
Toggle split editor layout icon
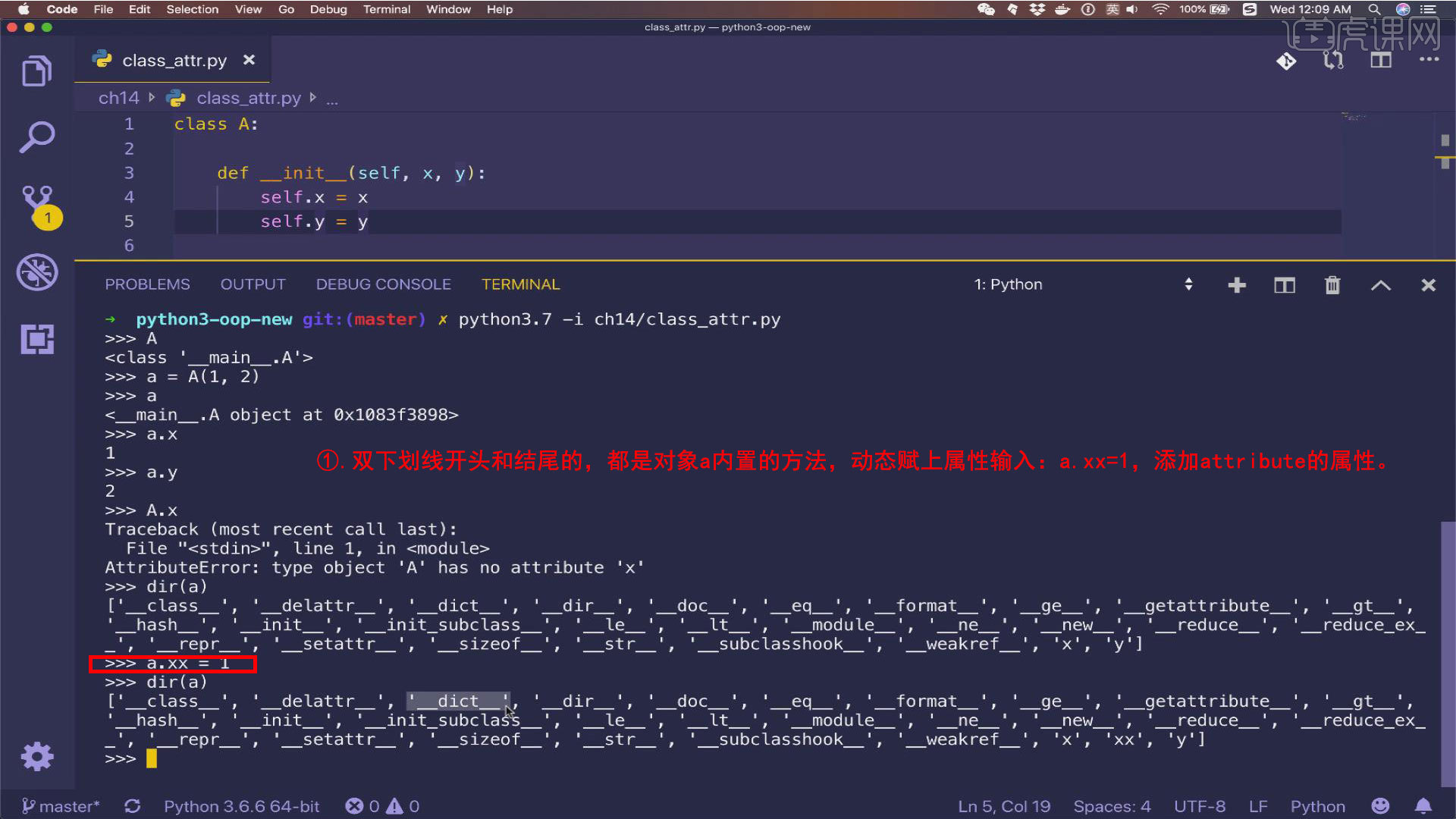pyautogui.click(x=1381, y=61)
